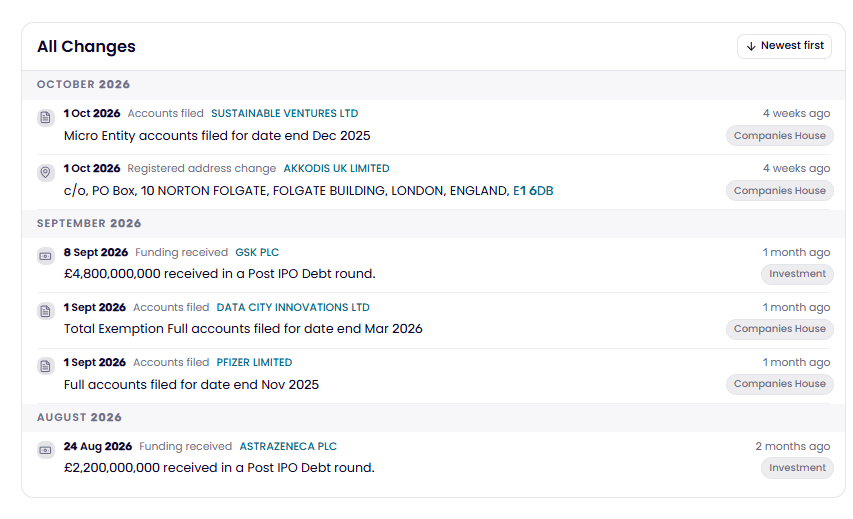Toggle the Newest first sort order
Image resolution: width=853 pixels, height=519 pixels.
pos(784,46)
